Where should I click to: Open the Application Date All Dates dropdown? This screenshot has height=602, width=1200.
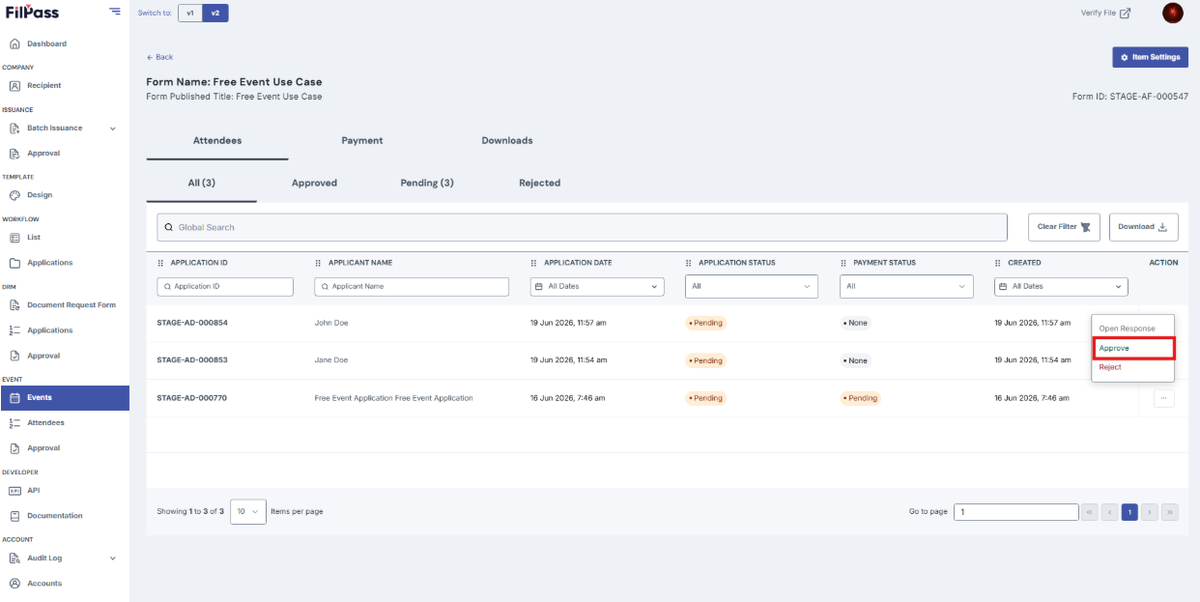597,286
